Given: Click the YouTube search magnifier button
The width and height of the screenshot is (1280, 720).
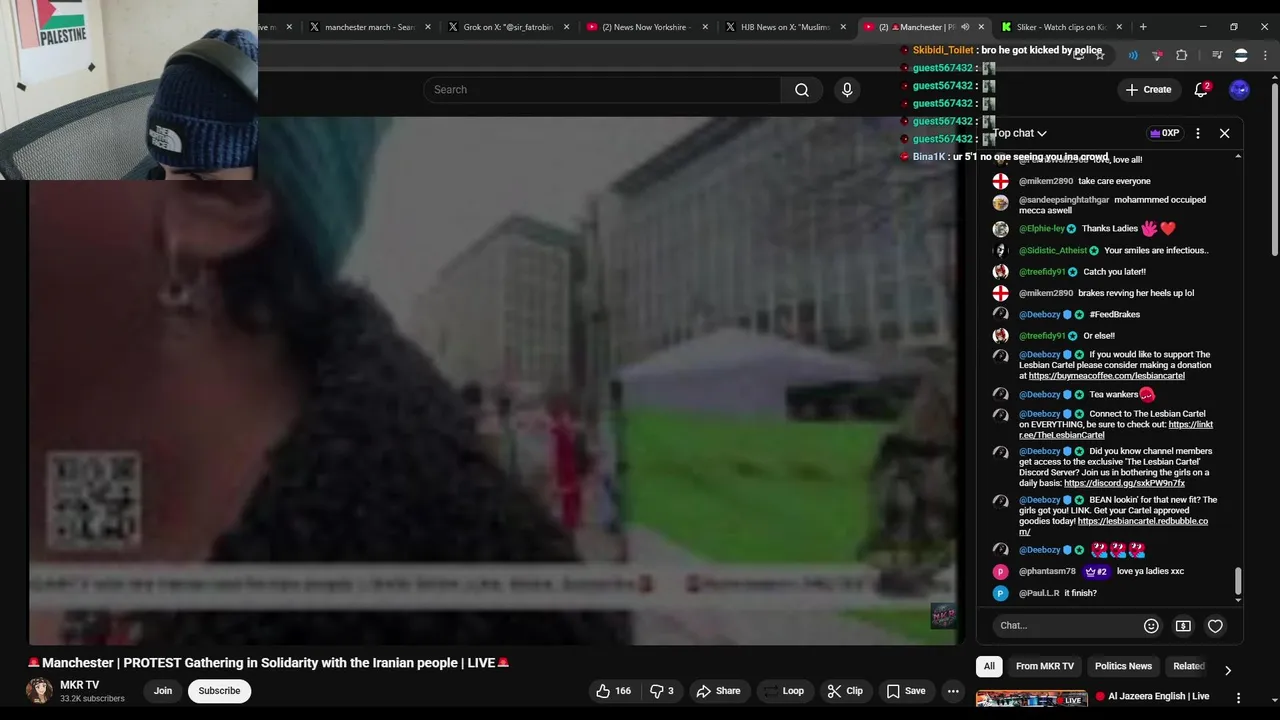Looking at the screenshot, I should [x=801, y=90].
